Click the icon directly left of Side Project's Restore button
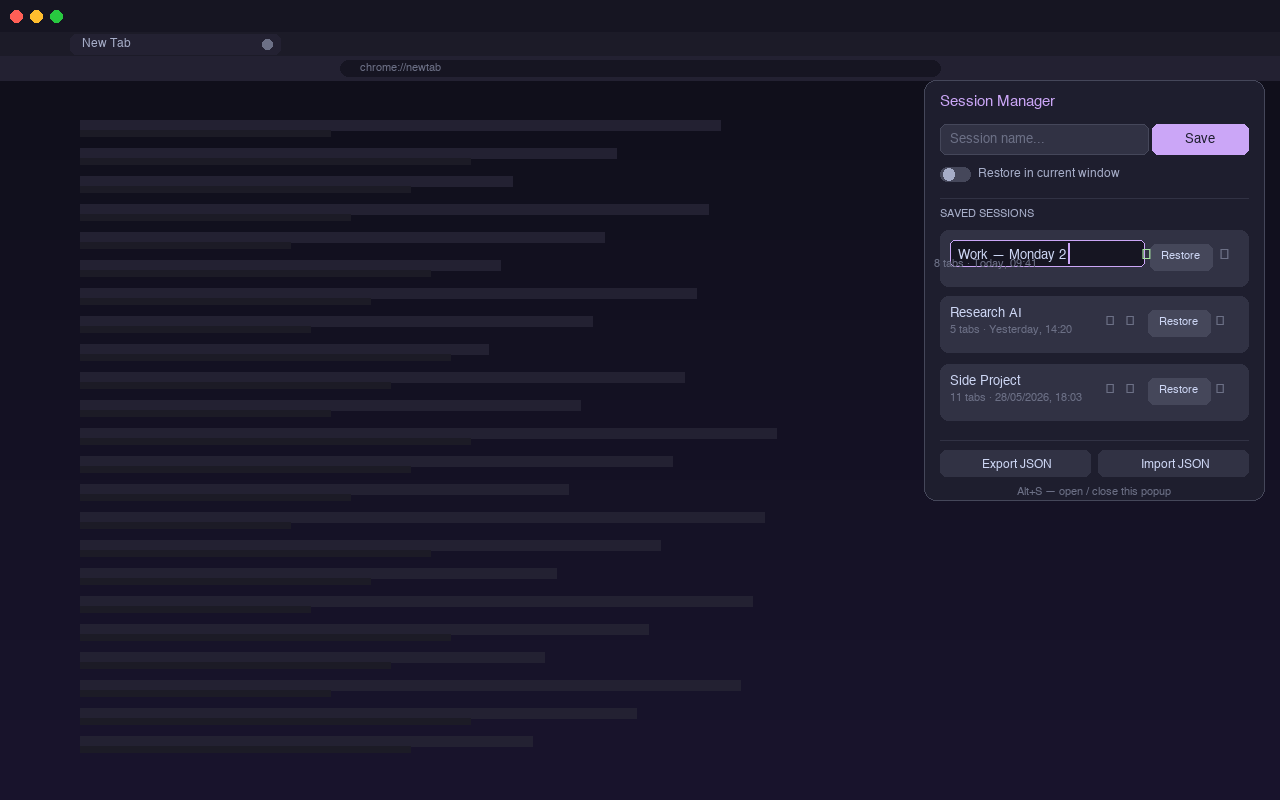The image size is (1280, 800). tap(1130, 389)
